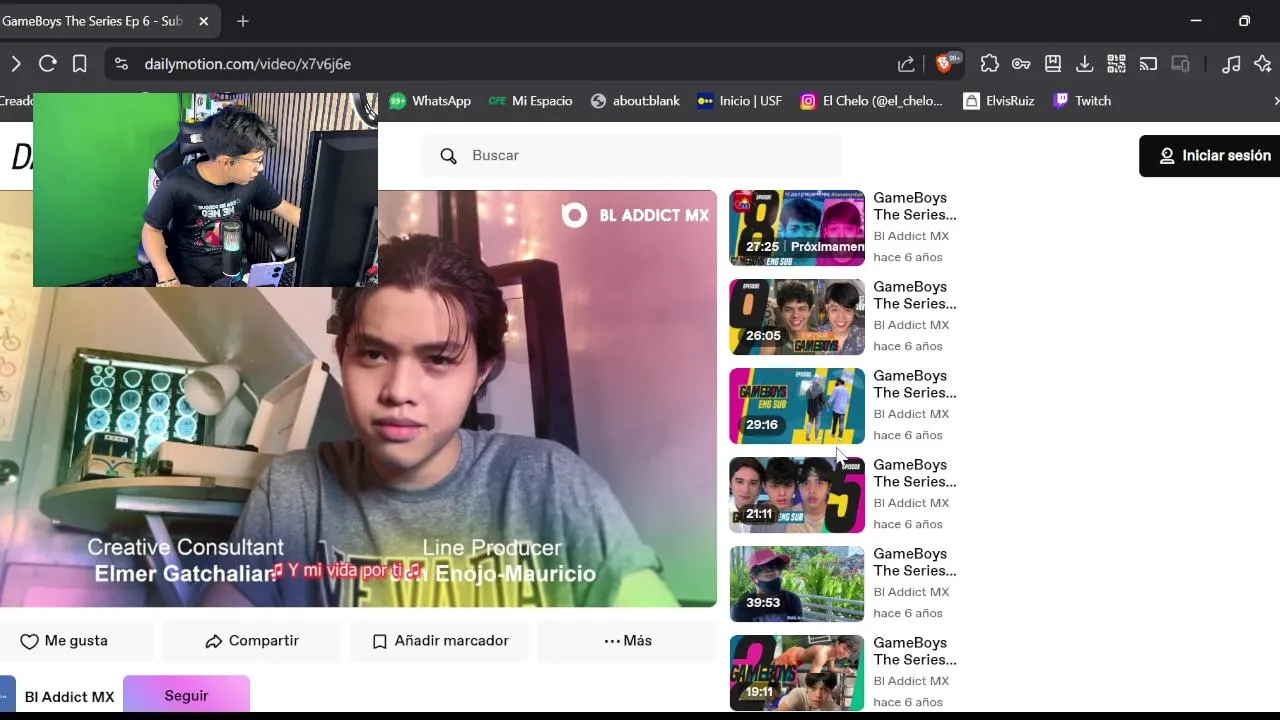
Task: Click Bl Addict MX under 29:16 video
Action: point(911,414)
